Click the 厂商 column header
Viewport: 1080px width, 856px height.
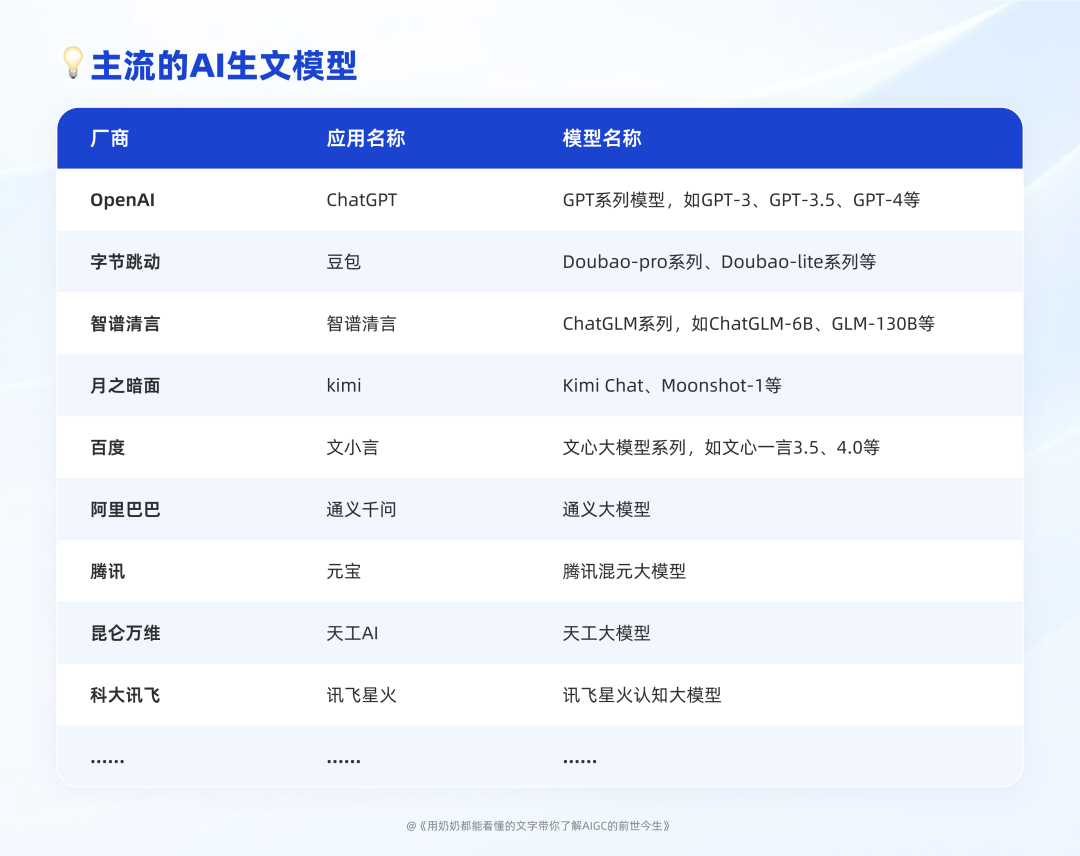click(110, 138)
